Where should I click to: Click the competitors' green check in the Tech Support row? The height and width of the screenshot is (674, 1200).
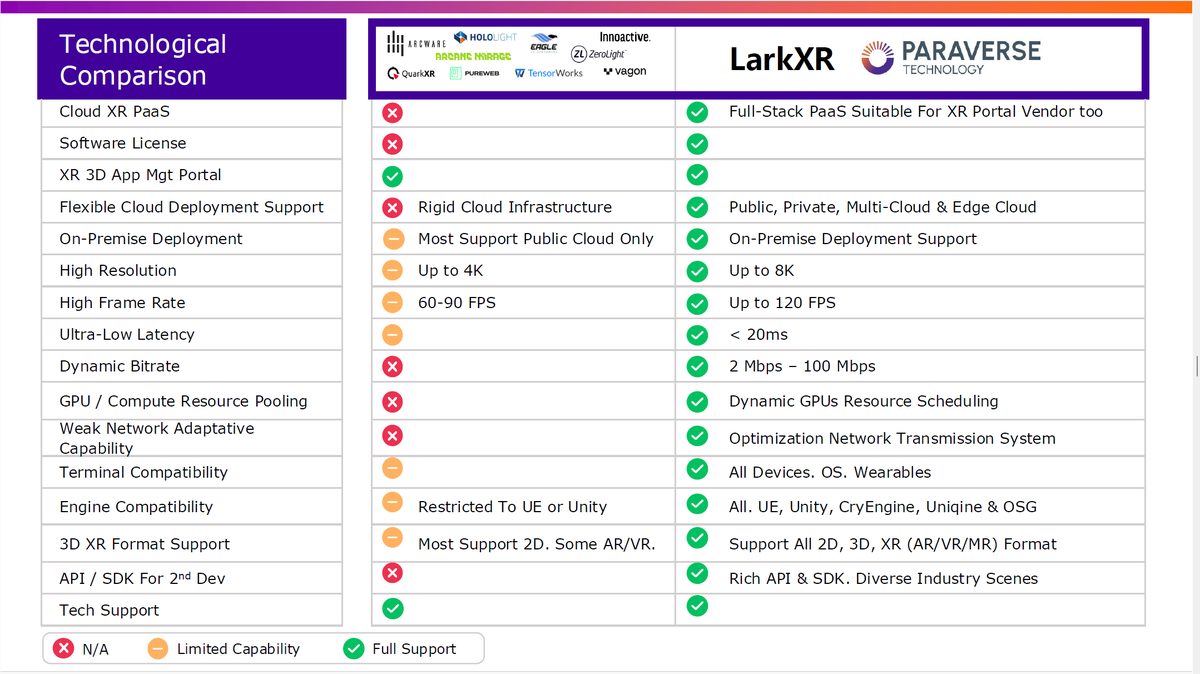click(393, 608)
